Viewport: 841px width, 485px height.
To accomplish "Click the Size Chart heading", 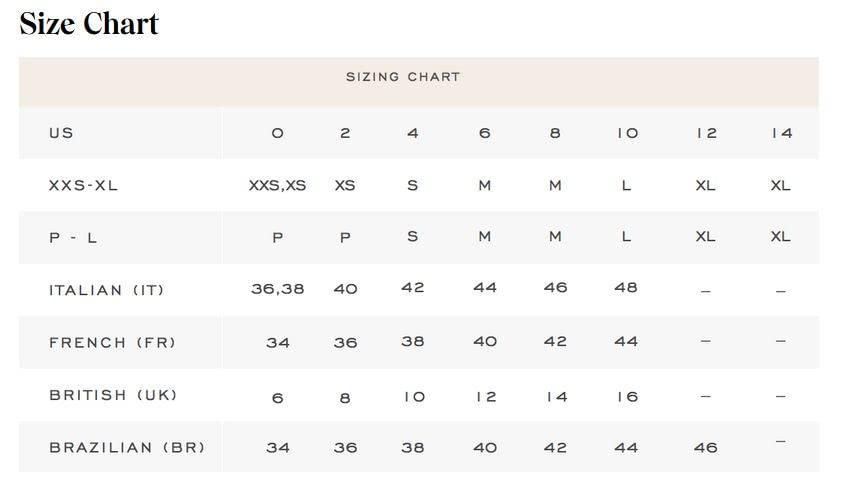I will (x=89, y=24).
